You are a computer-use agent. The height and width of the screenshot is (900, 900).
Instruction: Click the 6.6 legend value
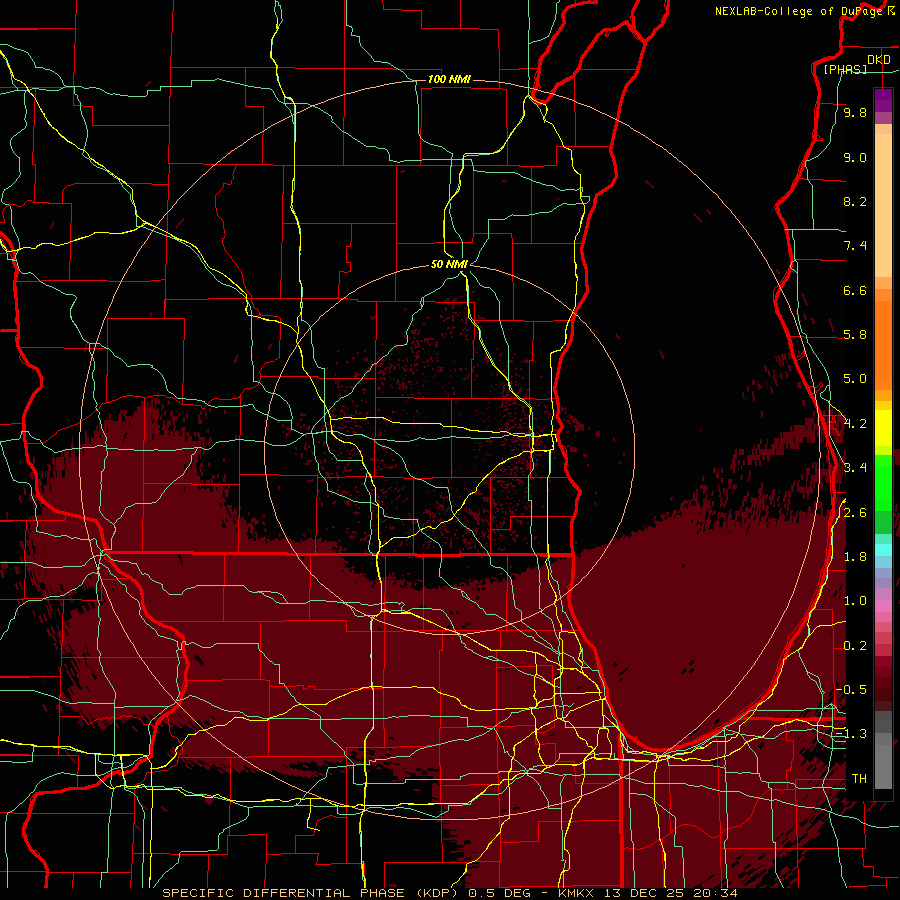pyautogui.click(x=855, y=290)
